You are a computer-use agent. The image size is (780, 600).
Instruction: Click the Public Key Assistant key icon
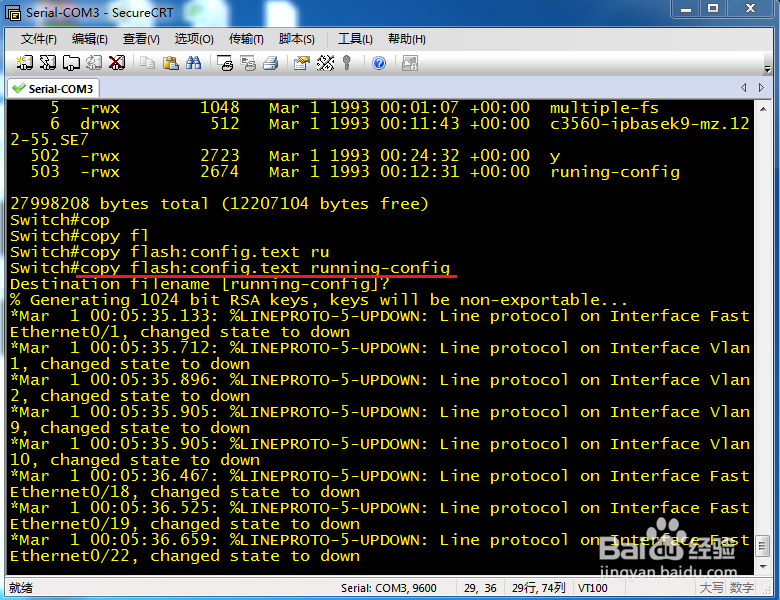tap(347, 63)
